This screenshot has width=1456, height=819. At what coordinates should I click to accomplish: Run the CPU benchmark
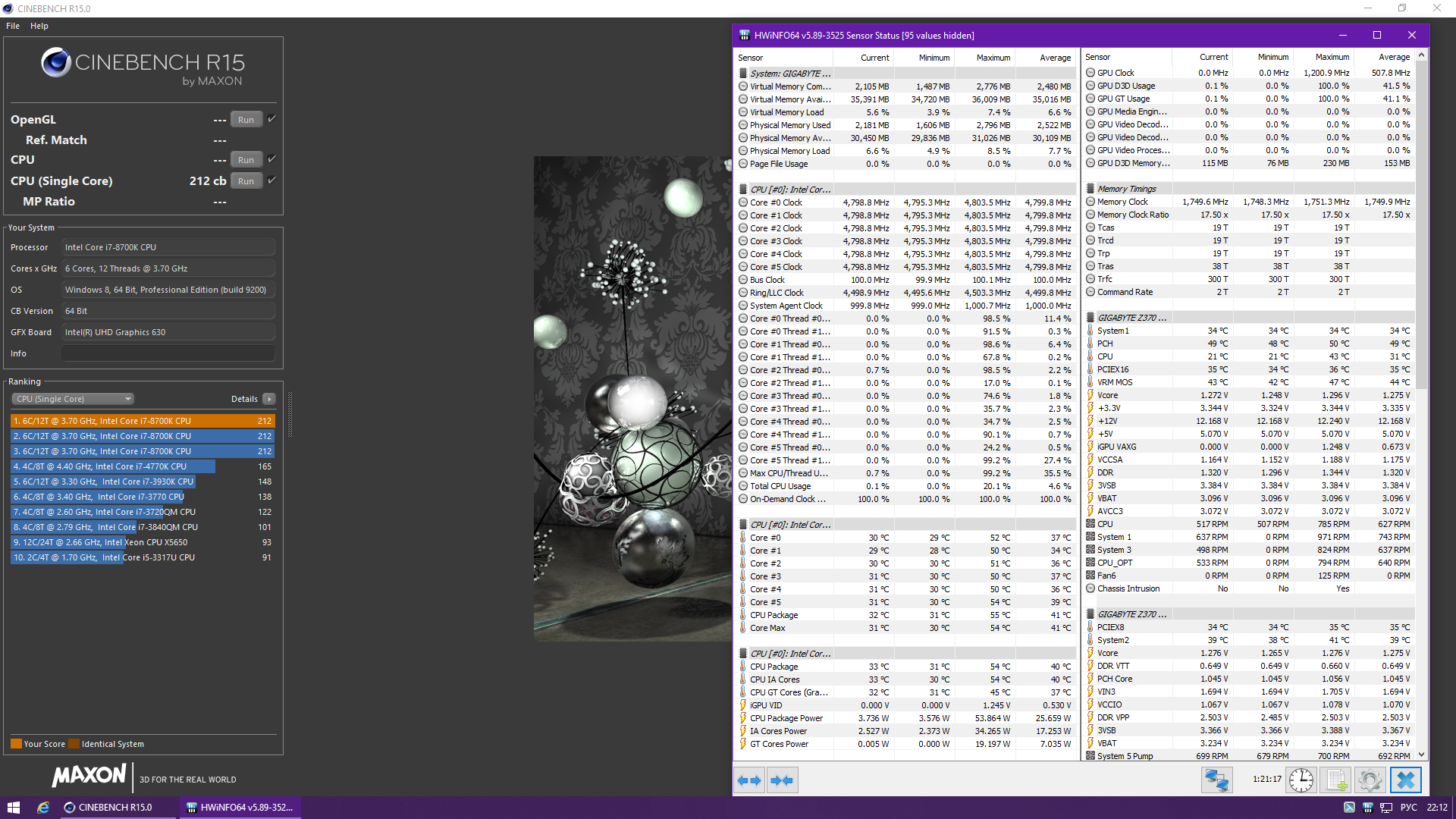246,160
